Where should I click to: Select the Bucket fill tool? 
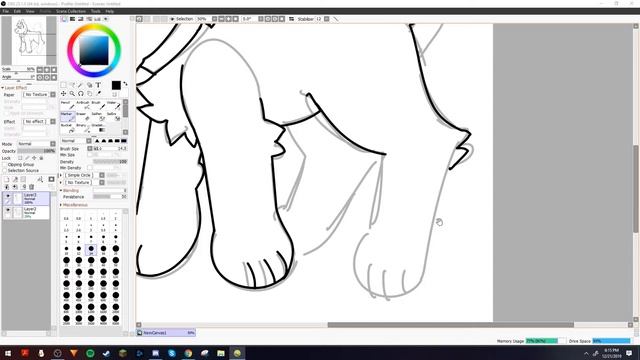(x=68, y=128)
